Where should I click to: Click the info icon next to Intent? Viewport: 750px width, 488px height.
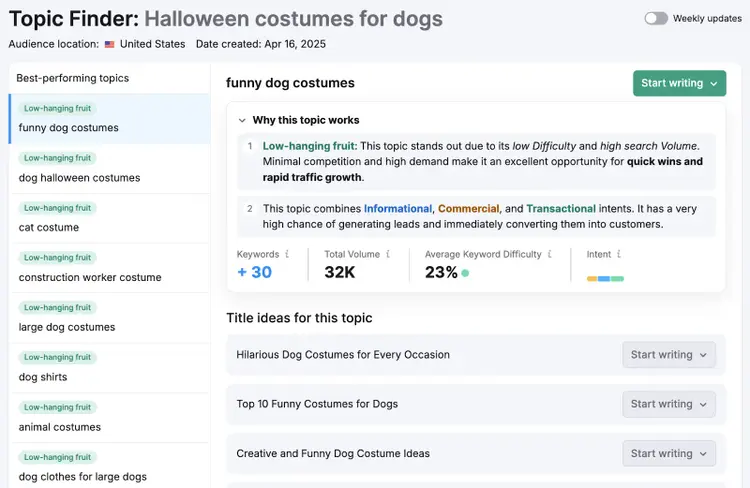pyautogui.click(x=619, y=254)
